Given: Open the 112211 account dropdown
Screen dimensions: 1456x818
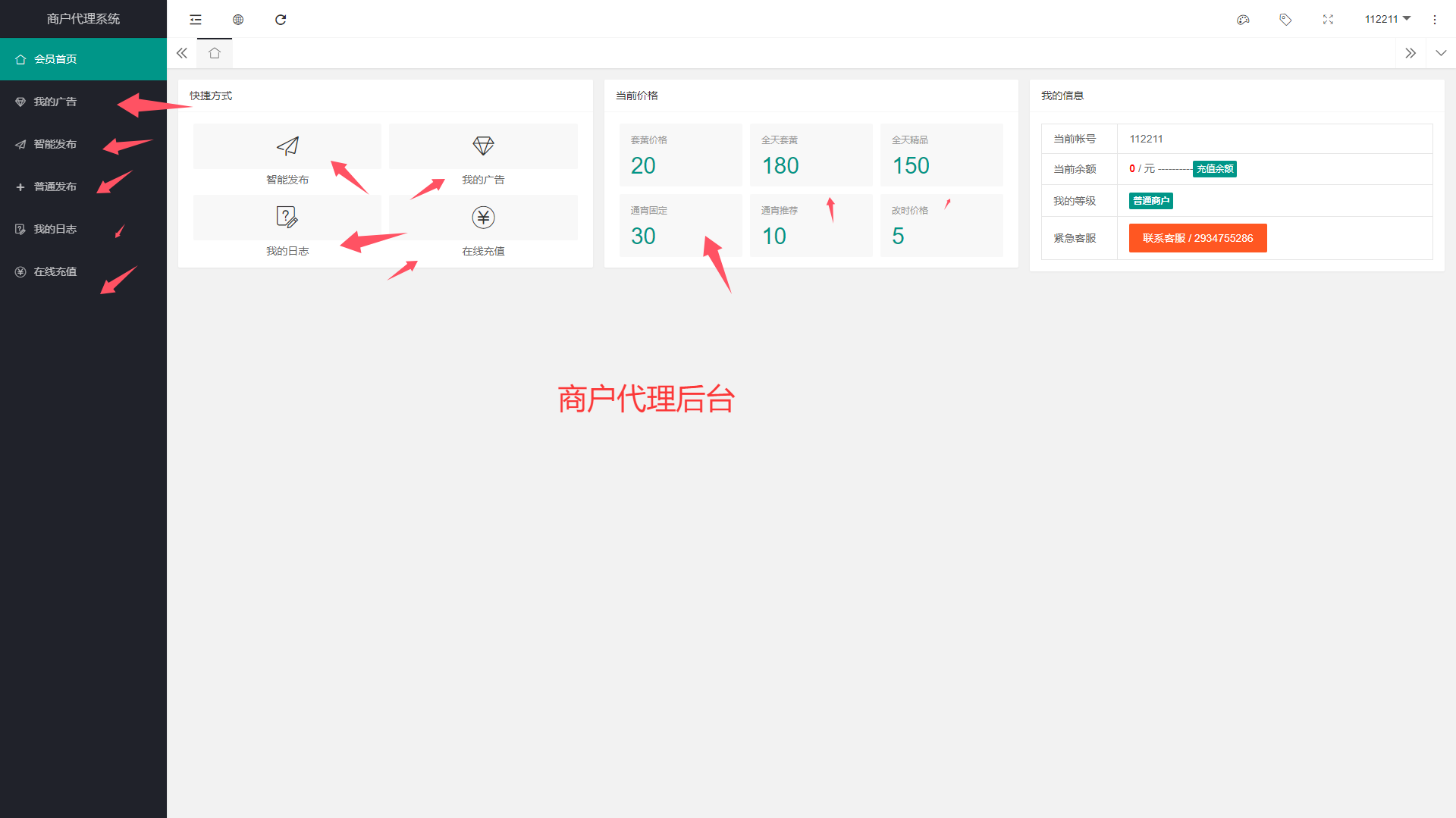Looking at the screenshot, I should pos(1387,19).
